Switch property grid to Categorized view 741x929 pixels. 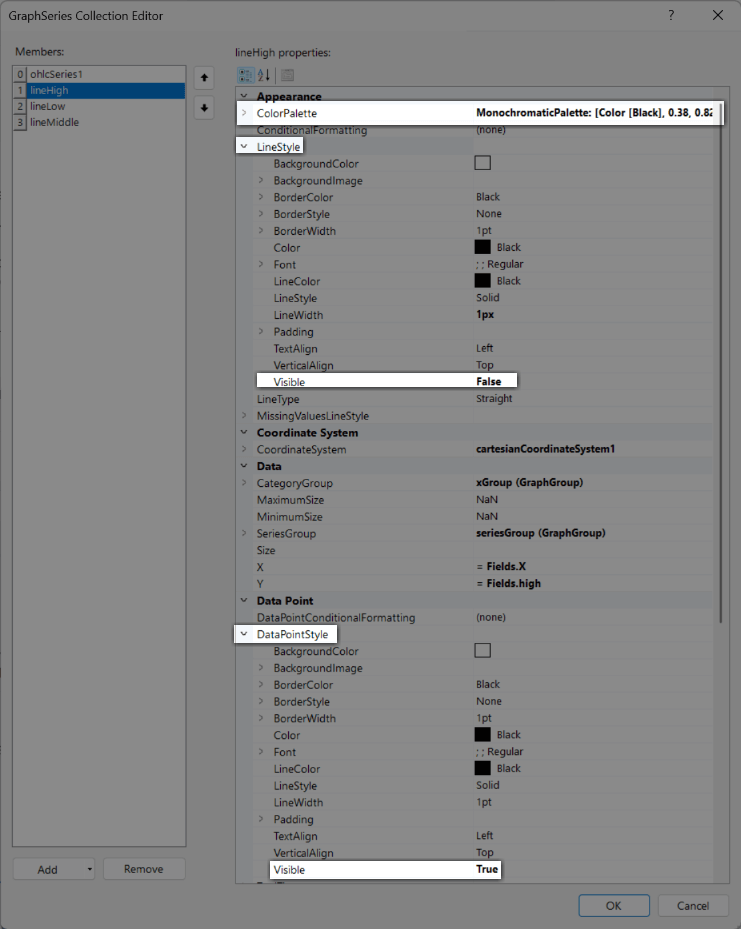pos(246,75)
